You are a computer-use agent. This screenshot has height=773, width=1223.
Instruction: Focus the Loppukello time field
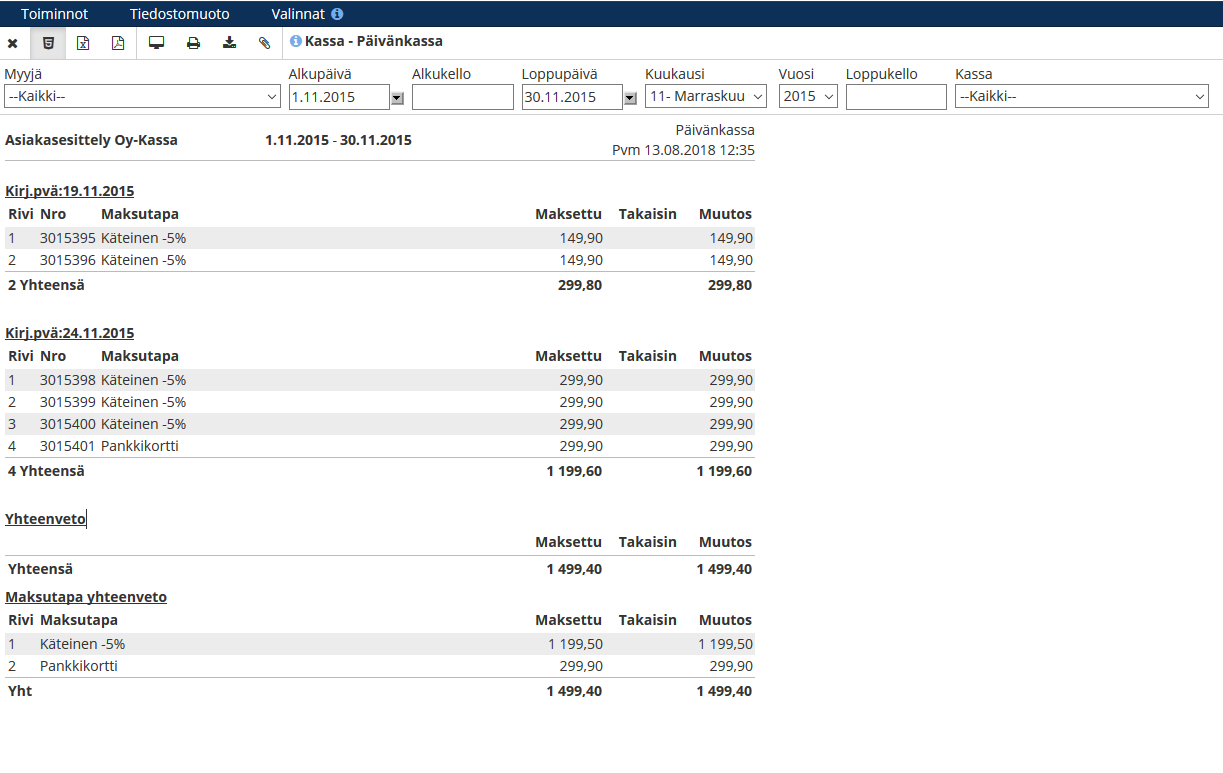(x=896, y=97)
